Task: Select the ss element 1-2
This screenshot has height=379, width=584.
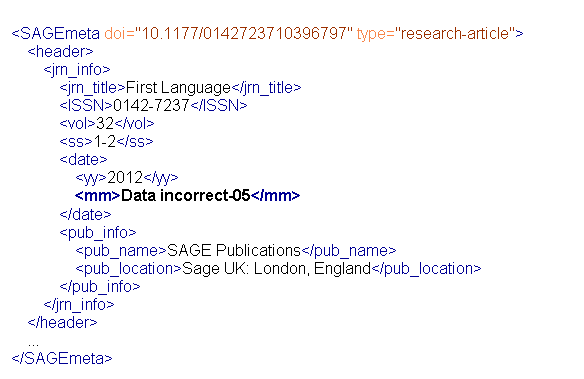Action: tap(107, 141)
